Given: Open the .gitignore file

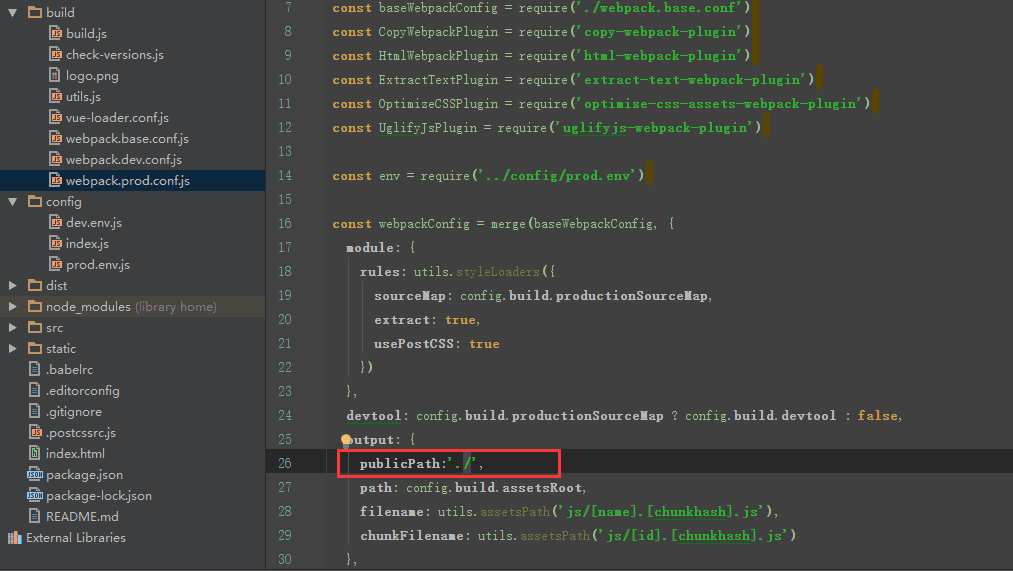Looking at the screenshot, I should [x=74, y=412].
